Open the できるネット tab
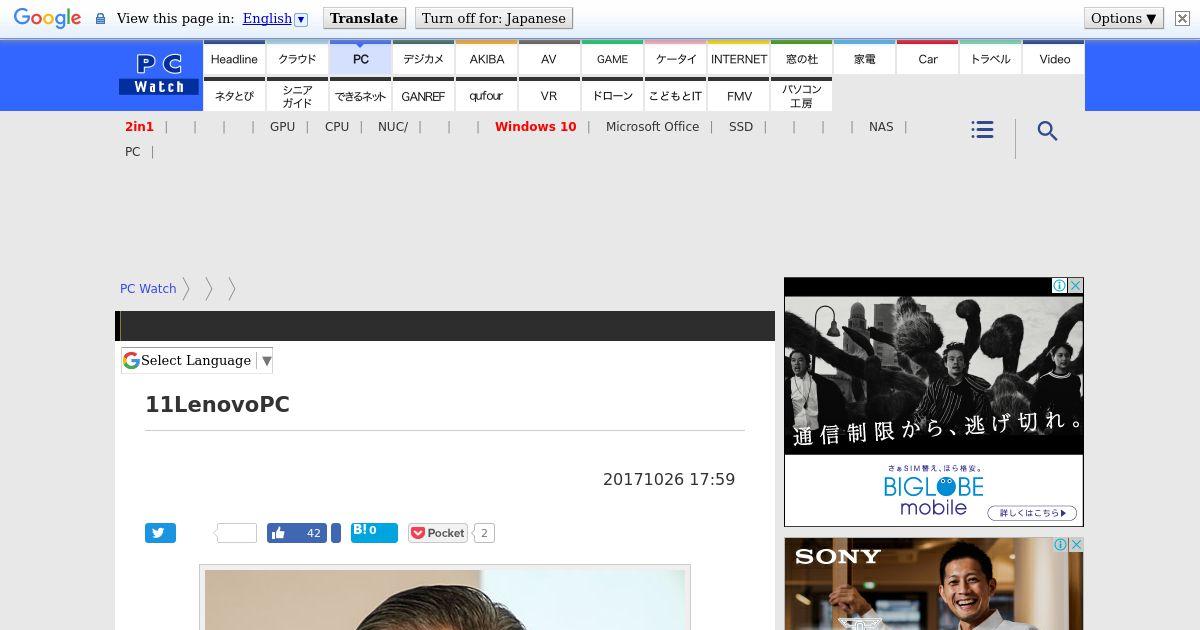 (x=360, y=95)
